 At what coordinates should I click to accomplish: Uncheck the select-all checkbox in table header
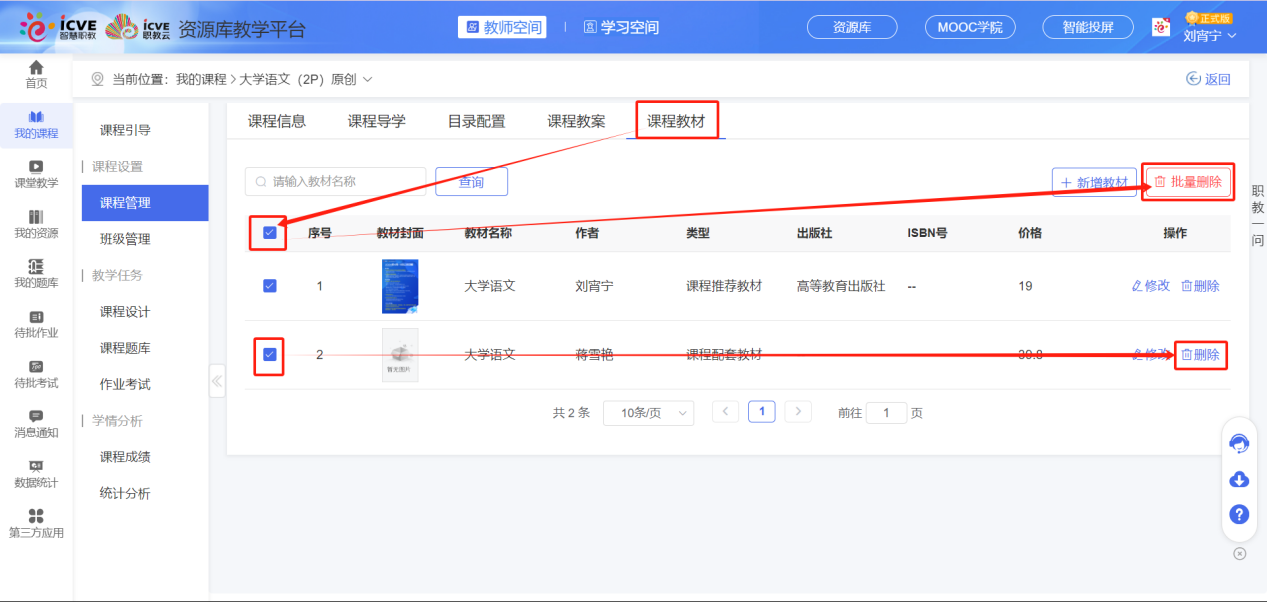(268, 232)
